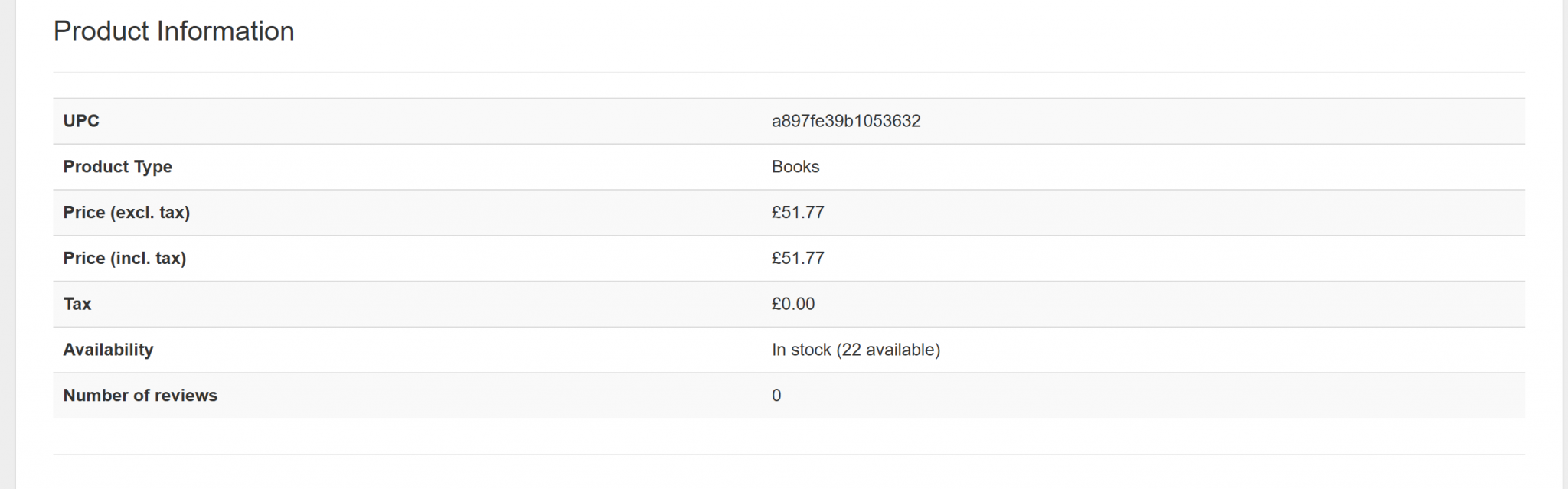This screenshot has width=1568, height=489.
Task: Click the gray page margin on the left
Action: point(7,245)
